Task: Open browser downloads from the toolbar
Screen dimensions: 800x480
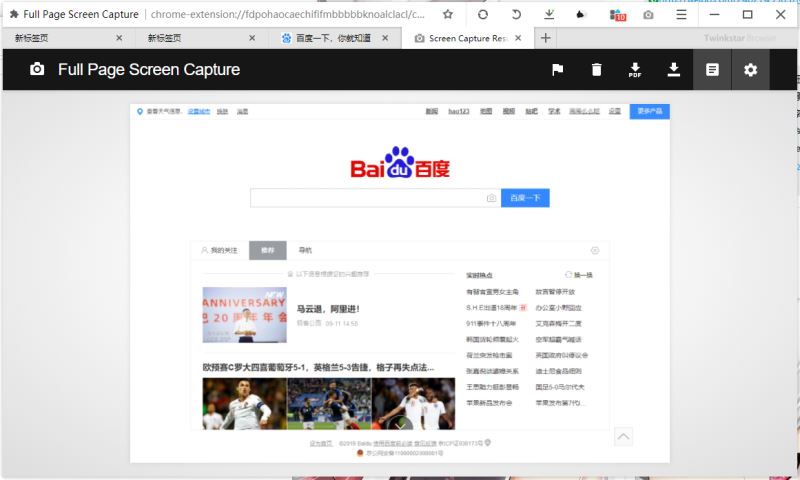Action: [x=549, y=14]
